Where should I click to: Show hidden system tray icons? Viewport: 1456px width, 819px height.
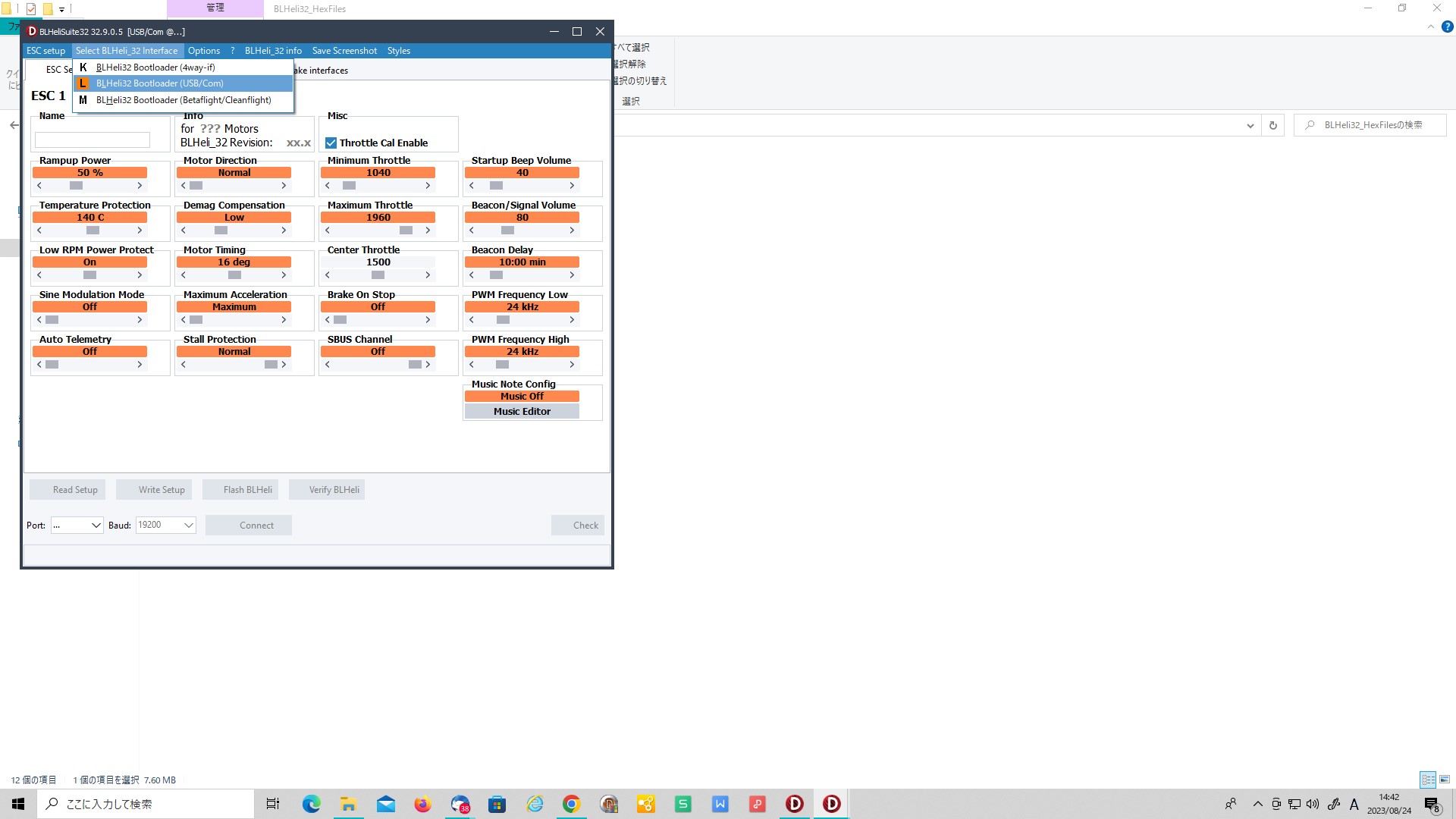pos(1258,804)
